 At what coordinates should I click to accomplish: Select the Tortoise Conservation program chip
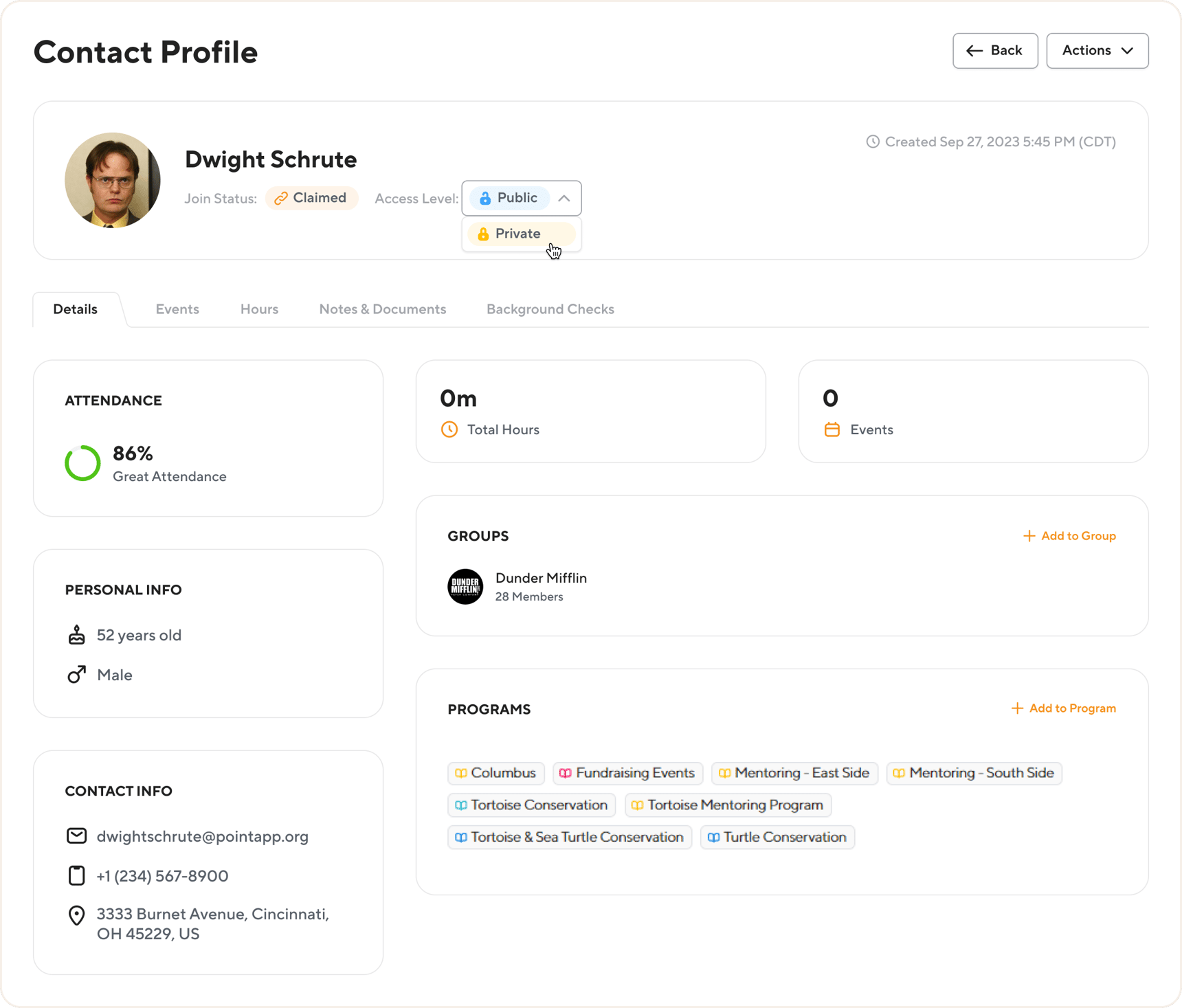[x=531, y=805]
